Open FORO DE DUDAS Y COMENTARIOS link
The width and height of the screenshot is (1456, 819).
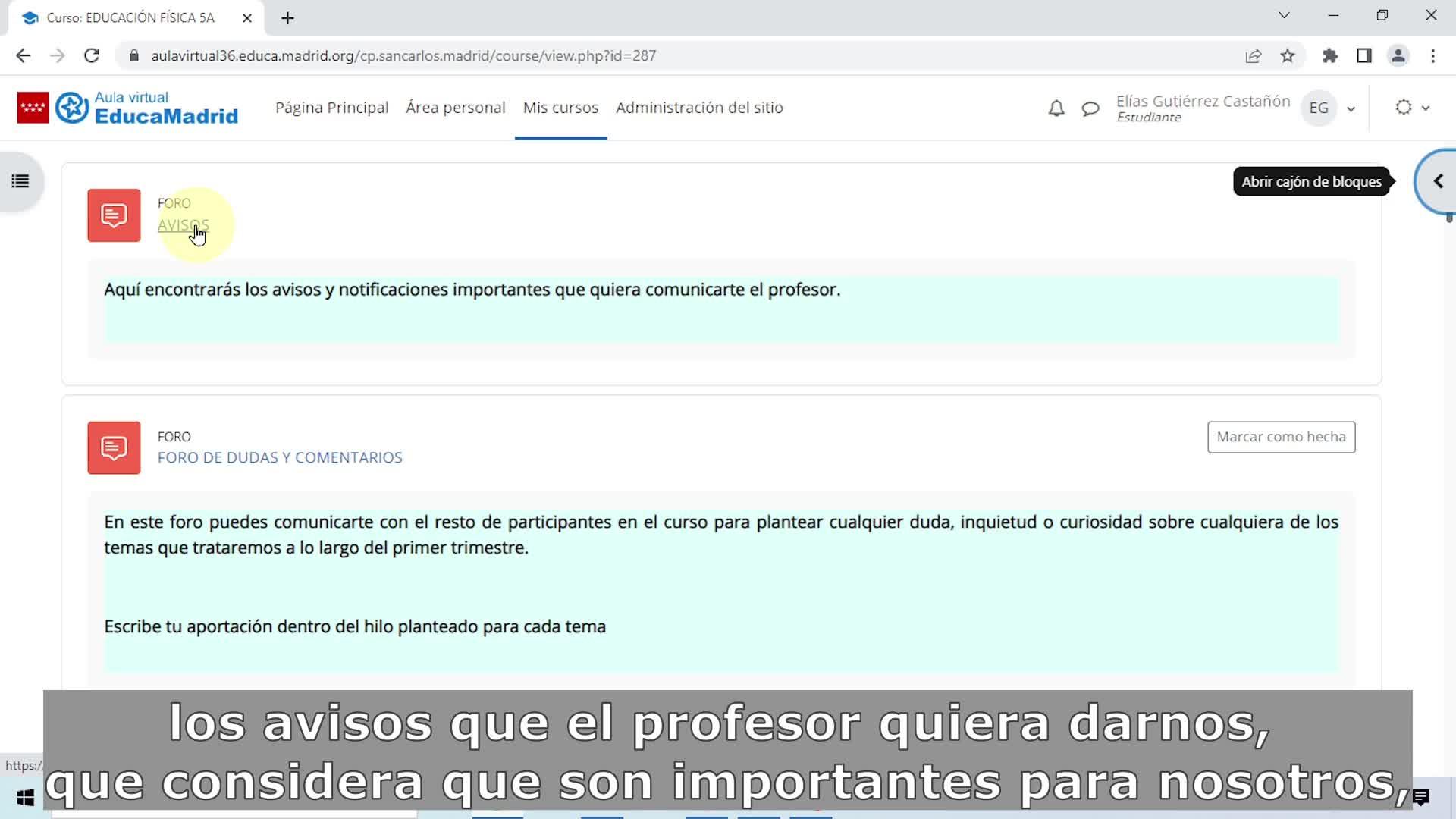click(x=280, y=457)
